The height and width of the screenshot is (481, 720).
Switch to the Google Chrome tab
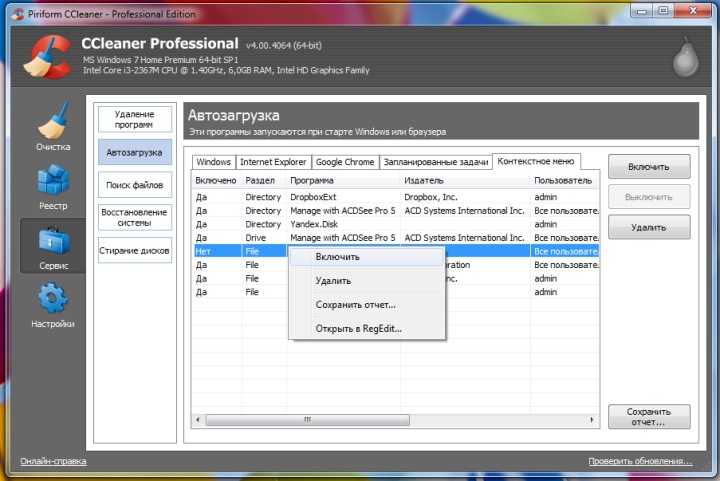click(x=345, y=162)
